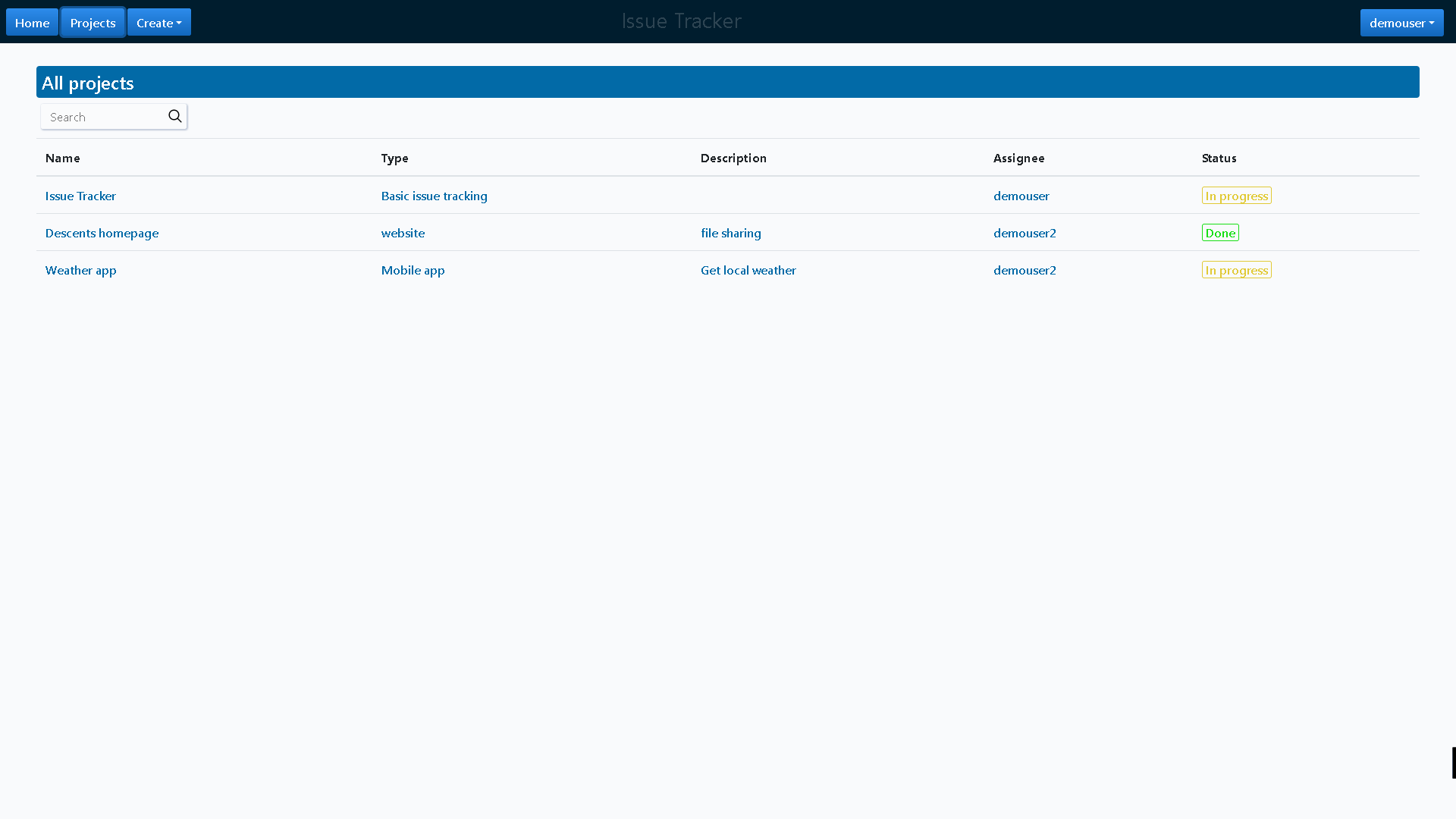This screenshot has height=819, width=1456.
Task: Open the Weather app project
Action: tap(80, 270)
